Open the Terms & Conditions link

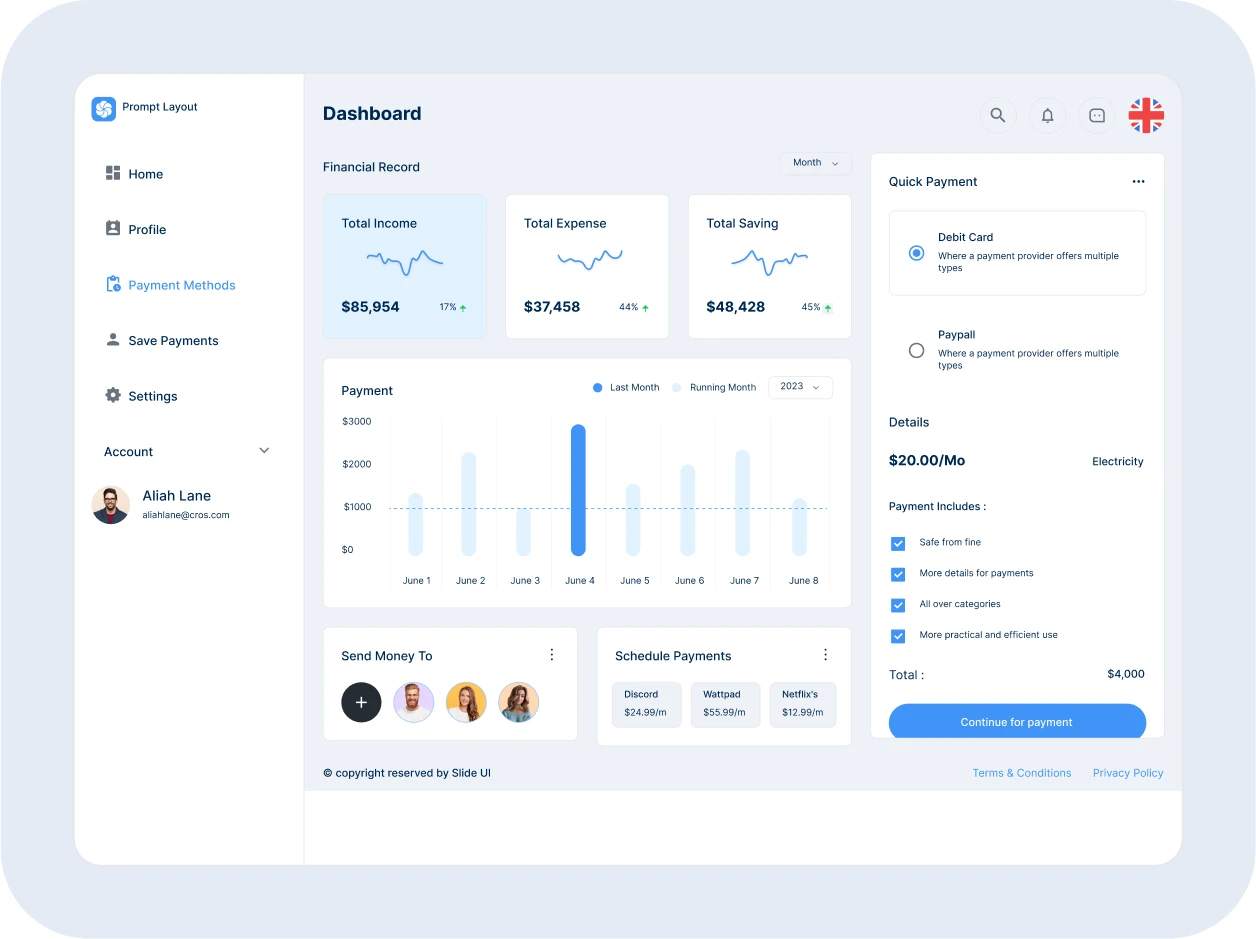[1021, 772]
